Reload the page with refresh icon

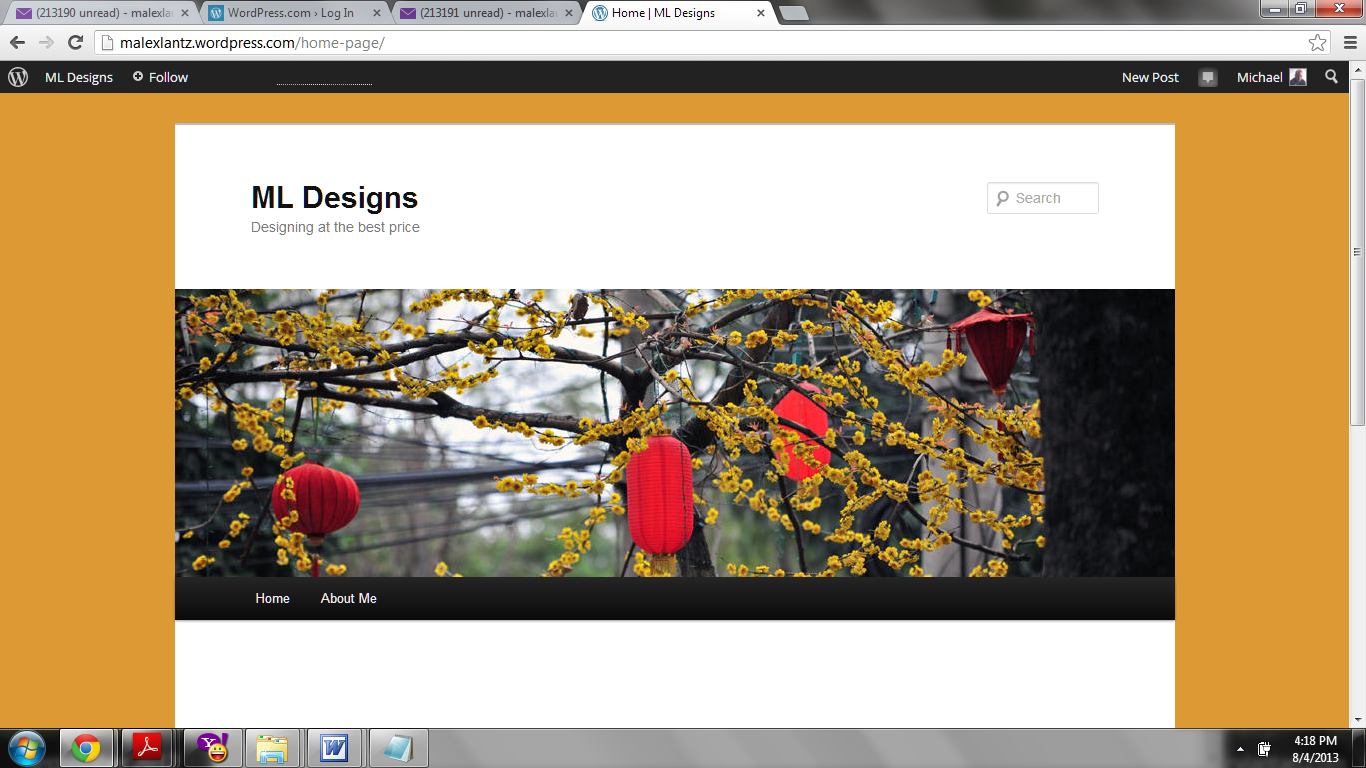point(75,43)
